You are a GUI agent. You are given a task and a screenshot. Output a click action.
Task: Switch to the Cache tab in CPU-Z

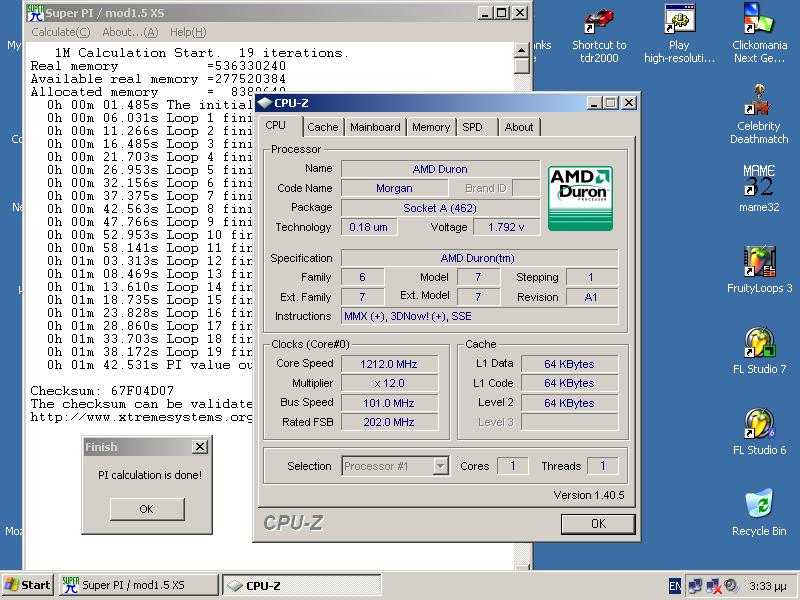[322, 127]
